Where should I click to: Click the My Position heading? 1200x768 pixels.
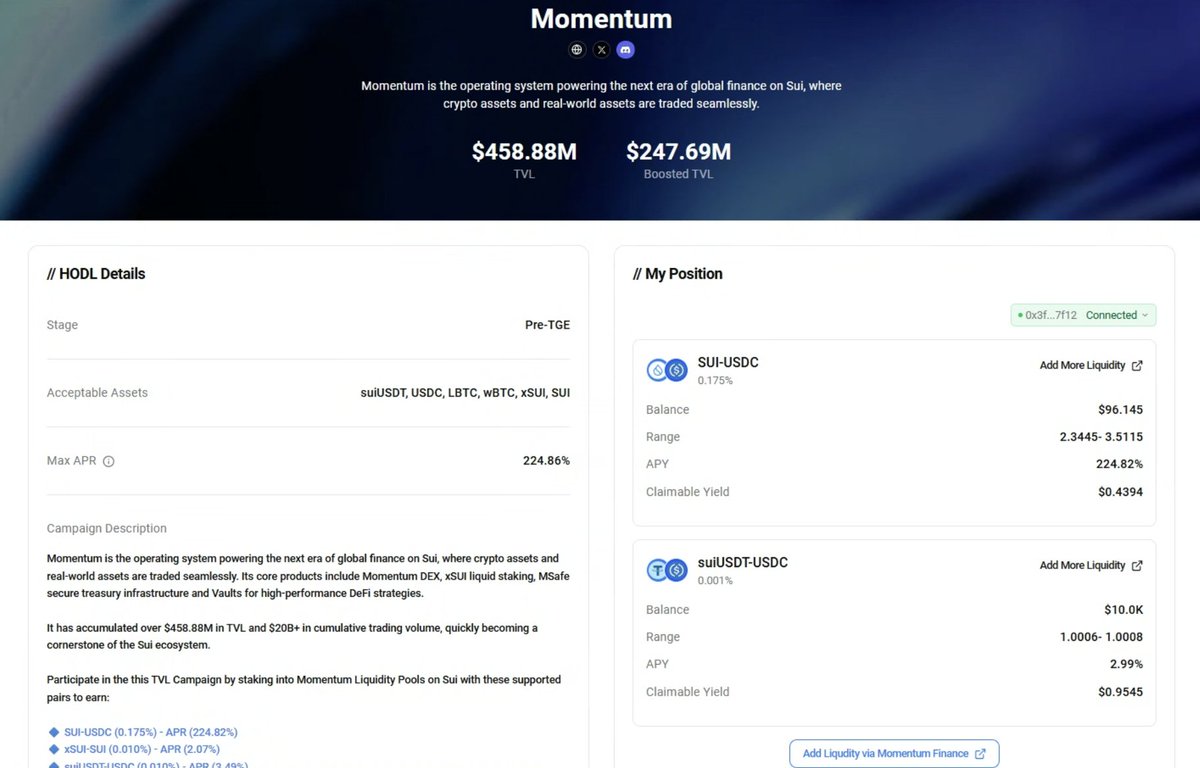[x=678, y=274]
